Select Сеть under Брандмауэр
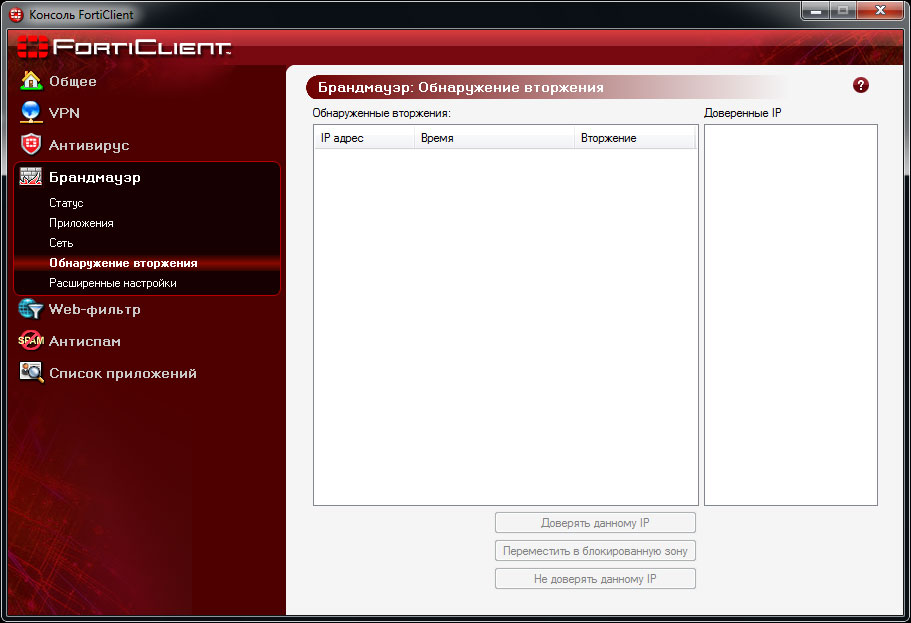The height and width of the screenshot is (623, 911). coord(61,243)
